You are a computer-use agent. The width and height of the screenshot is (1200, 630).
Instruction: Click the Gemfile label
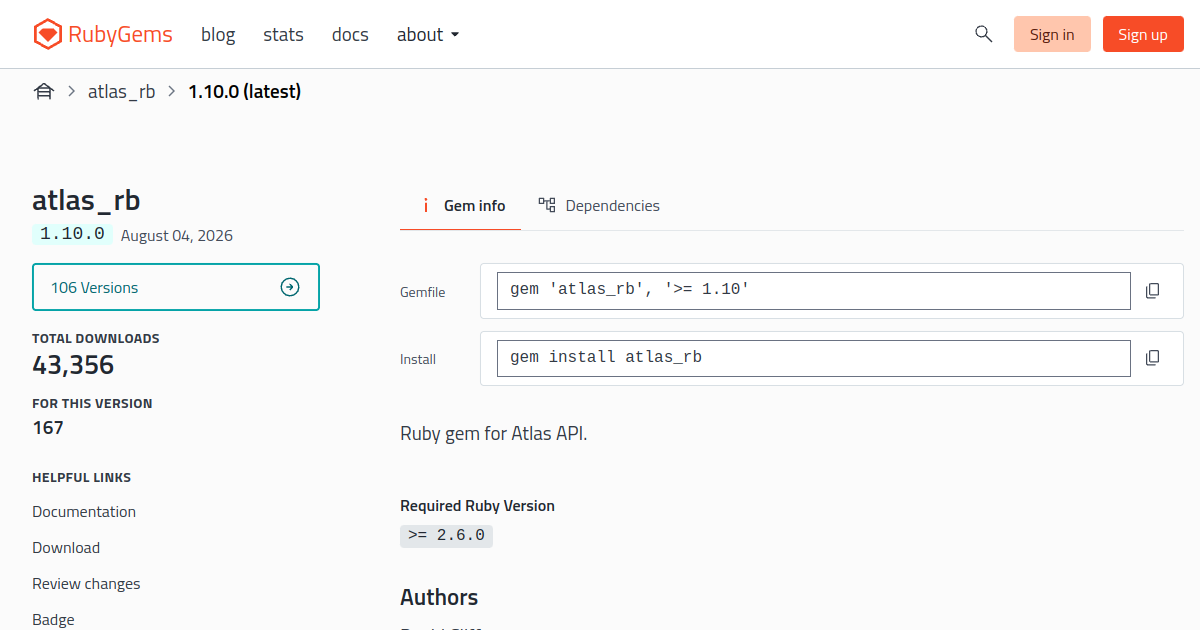click(423, 293)
